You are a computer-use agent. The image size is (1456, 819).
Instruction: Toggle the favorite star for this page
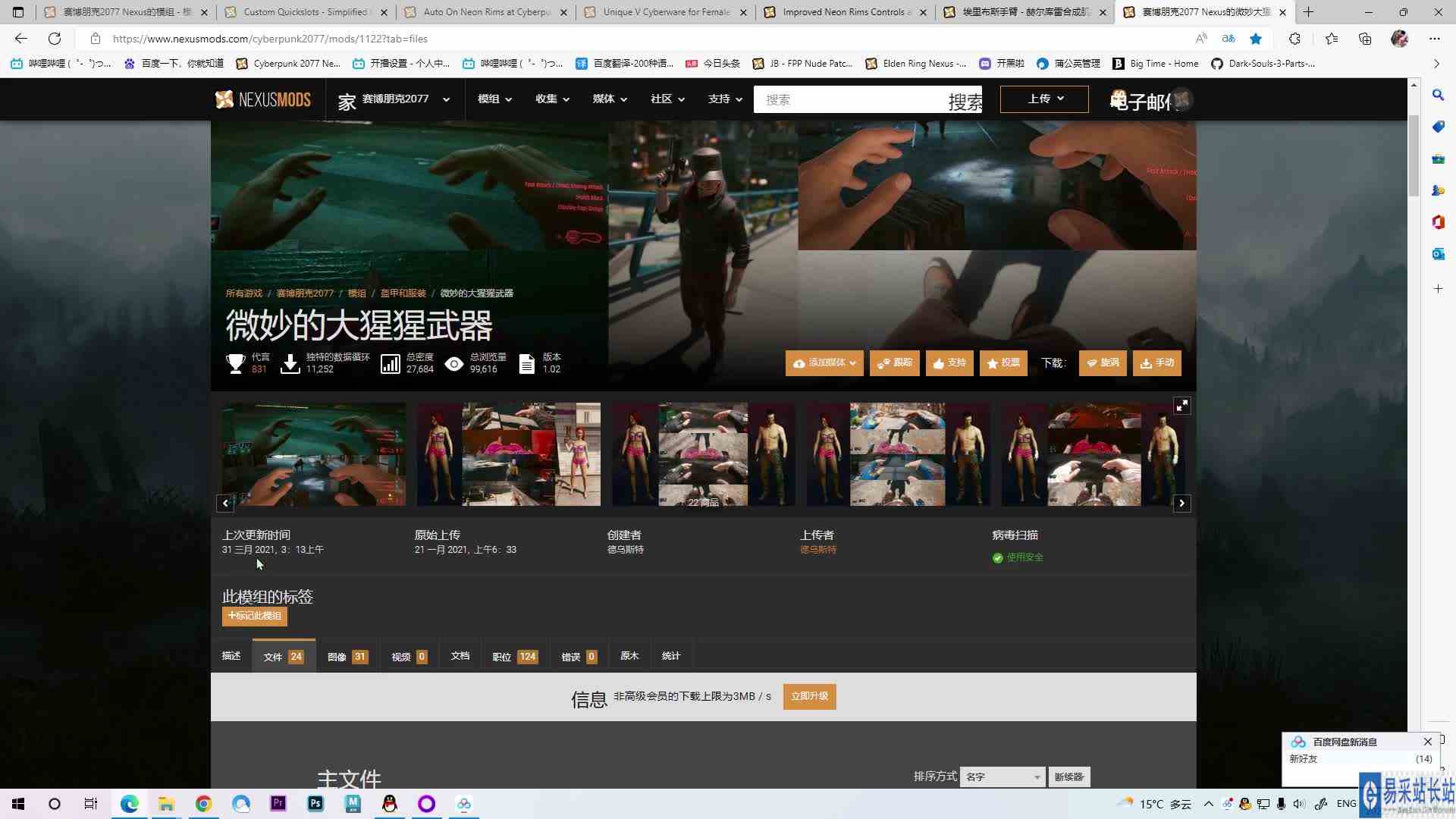tap(1256, 39)
